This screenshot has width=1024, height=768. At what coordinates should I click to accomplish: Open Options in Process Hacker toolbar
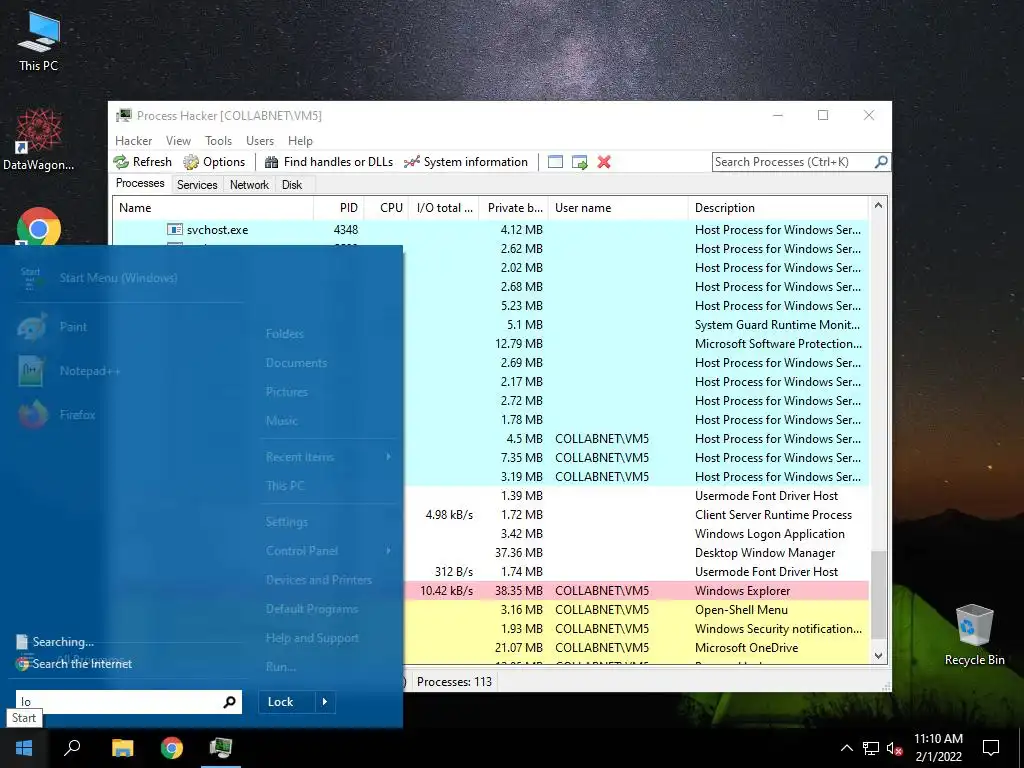point(214,162)
